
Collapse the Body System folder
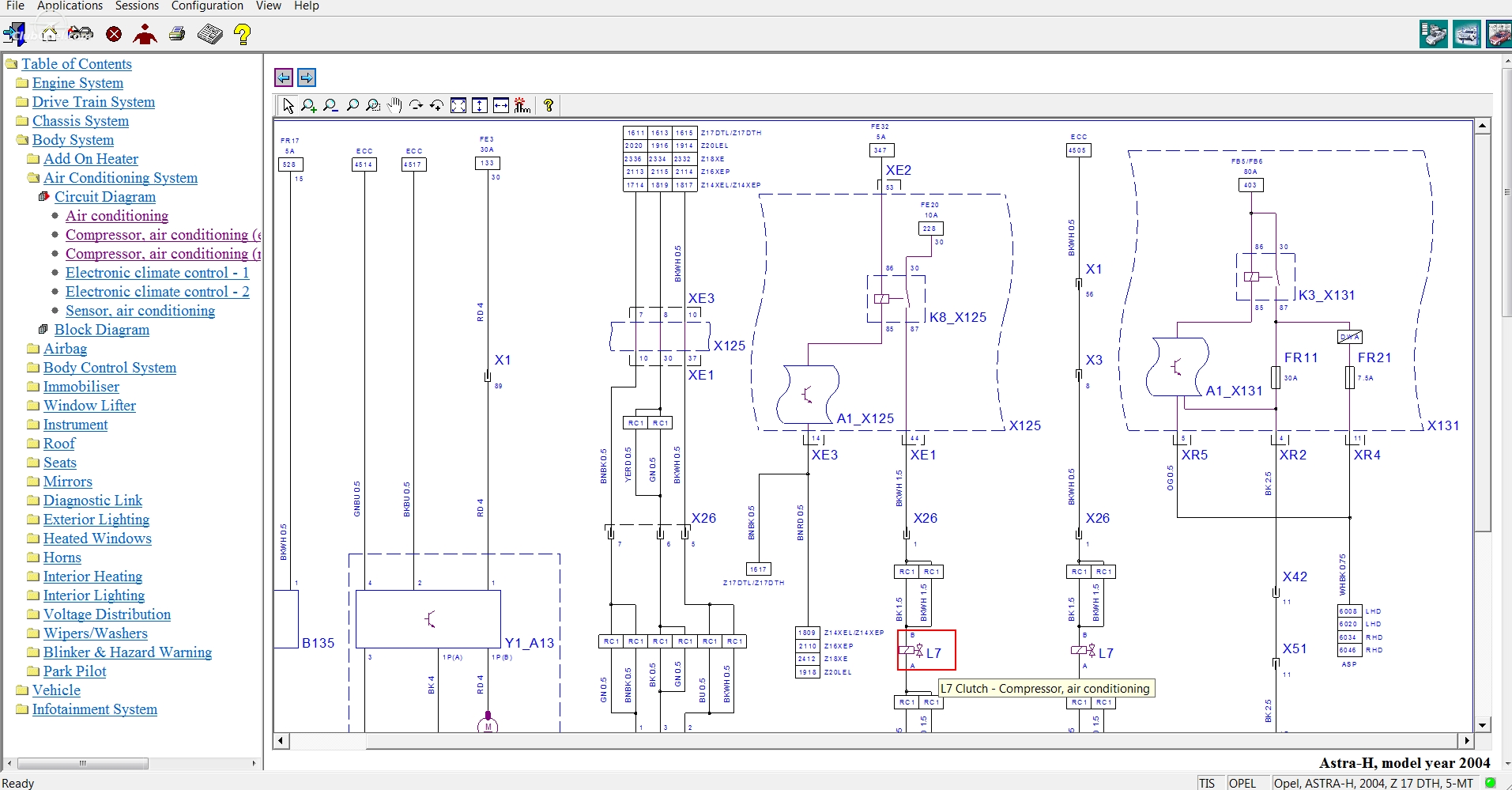(22, 140)
